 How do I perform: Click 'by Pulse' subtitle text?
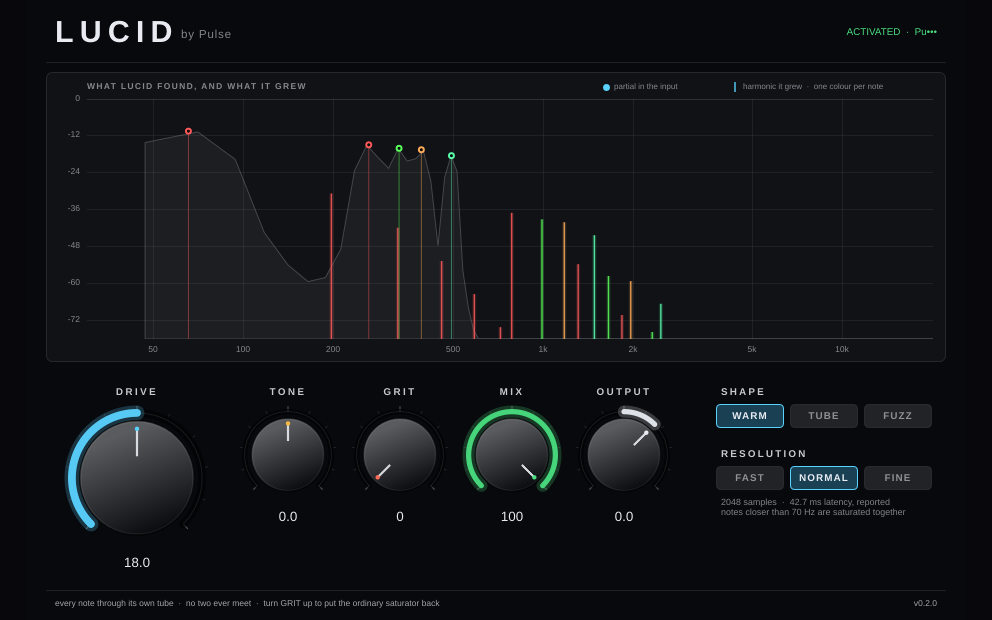(206, 34)
